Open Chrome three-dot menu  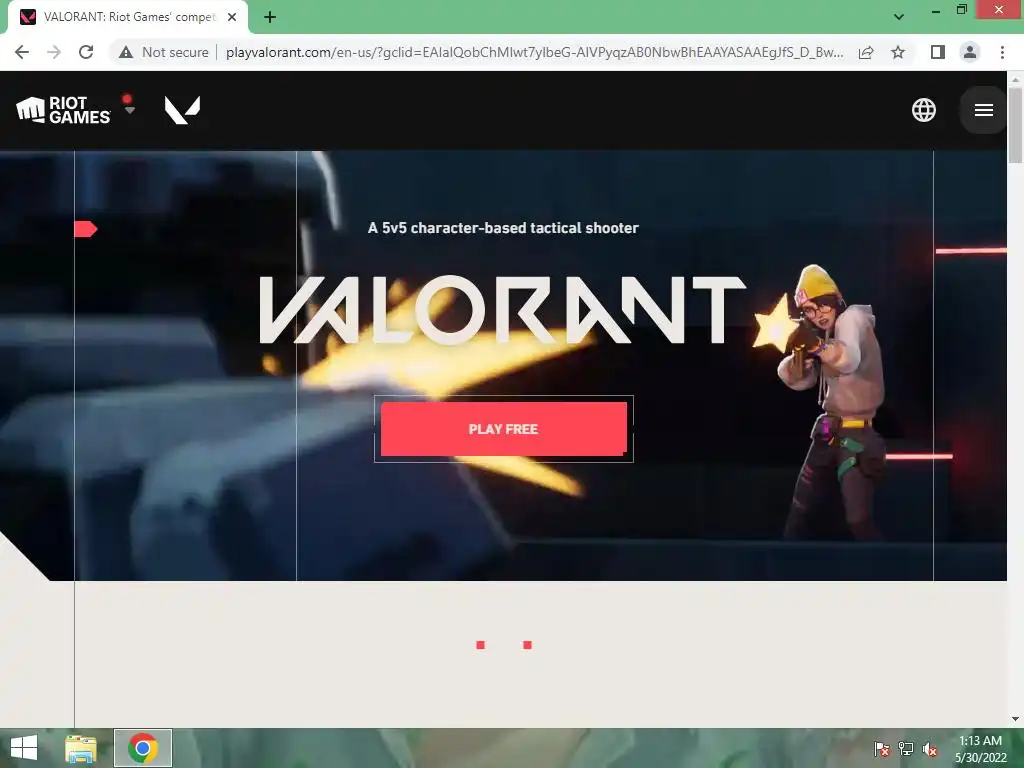pyautogui.click(x=1002, y=52)
